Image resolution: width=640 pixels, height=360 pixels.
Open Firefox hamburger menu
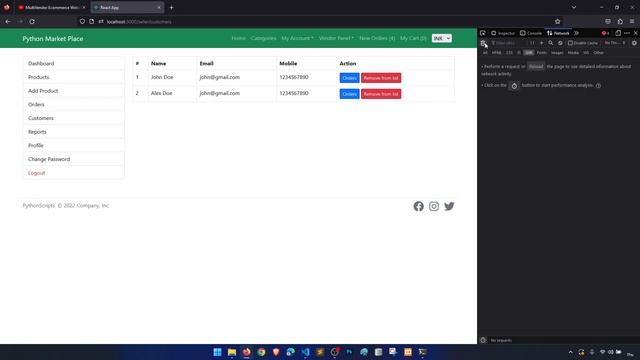[632, 21]
